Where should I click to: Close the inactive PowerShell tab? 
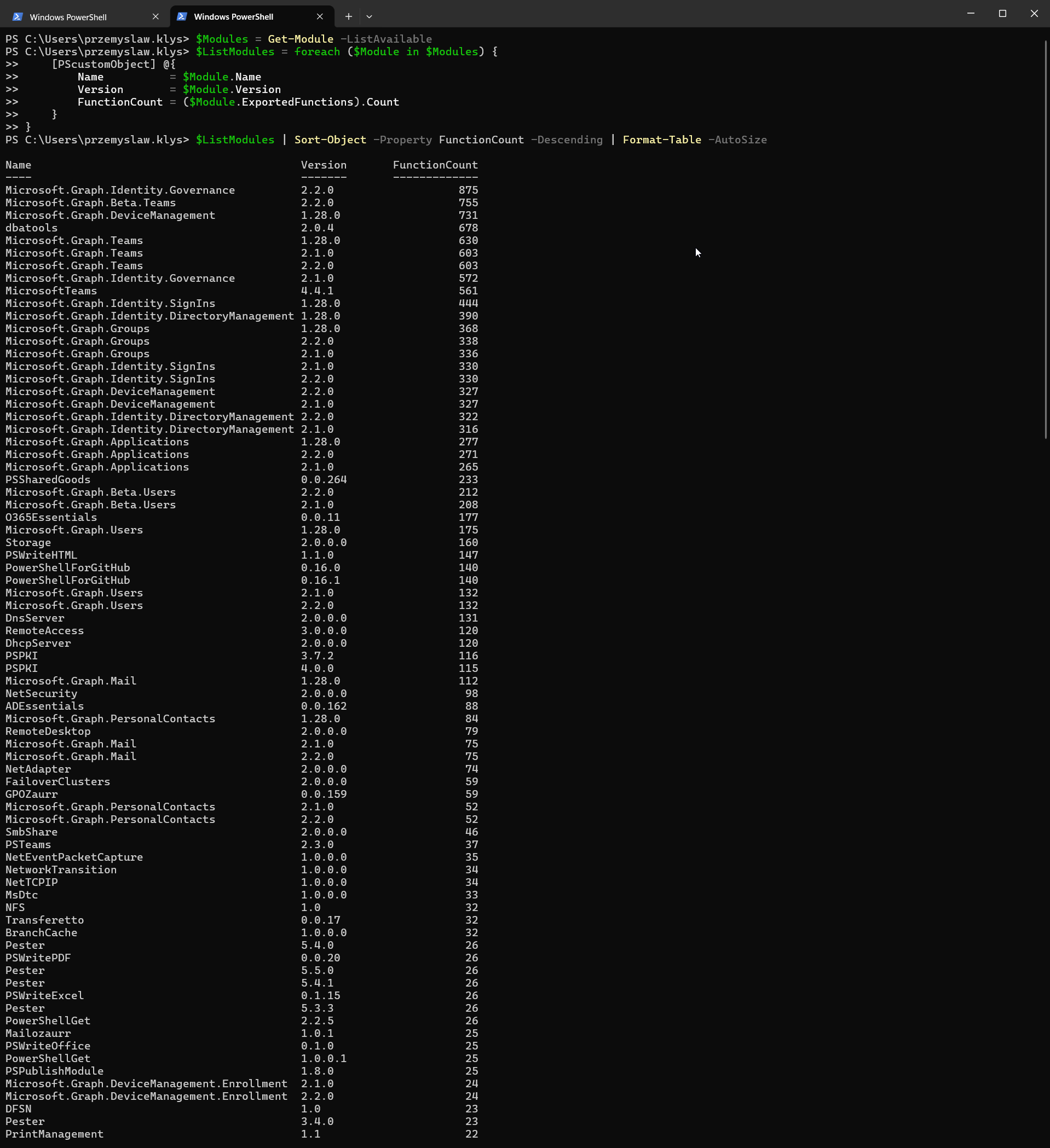[155, 17]
